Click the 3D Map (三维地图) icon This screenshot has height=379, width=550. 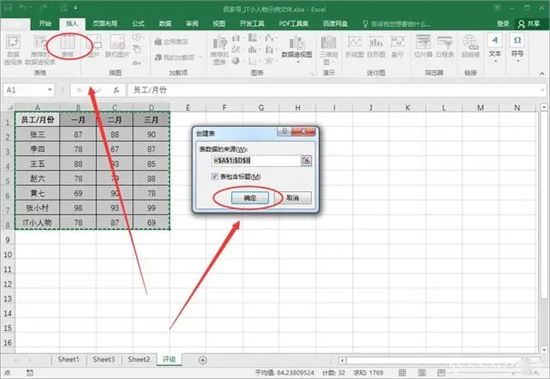pyautogui.click(x=329, y=50)
